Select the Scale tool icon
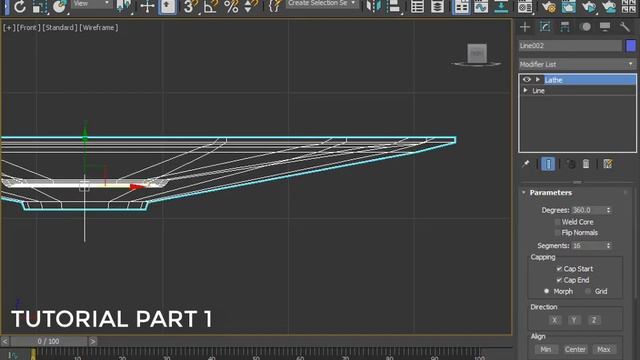This screenshot has height=360, width=640. click(x=39, y=7)
